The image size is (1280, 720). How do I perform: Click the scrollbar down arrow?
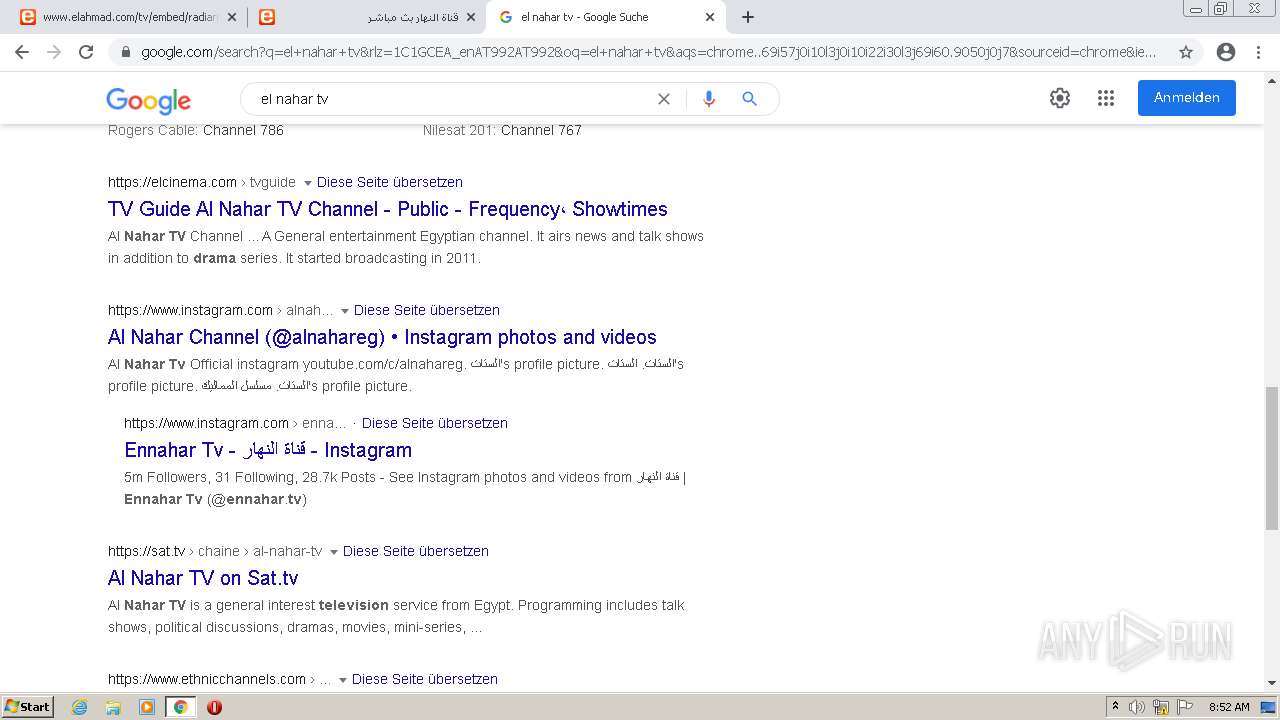pos(1272,684)
